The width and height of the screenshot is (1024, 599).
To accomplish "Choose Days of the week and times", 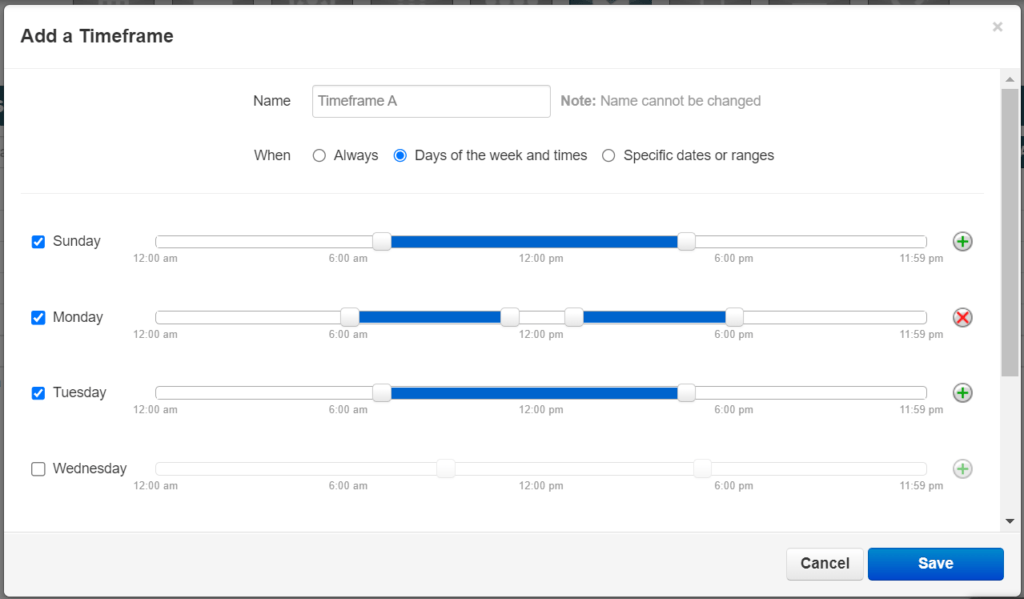I will point(400,156).
